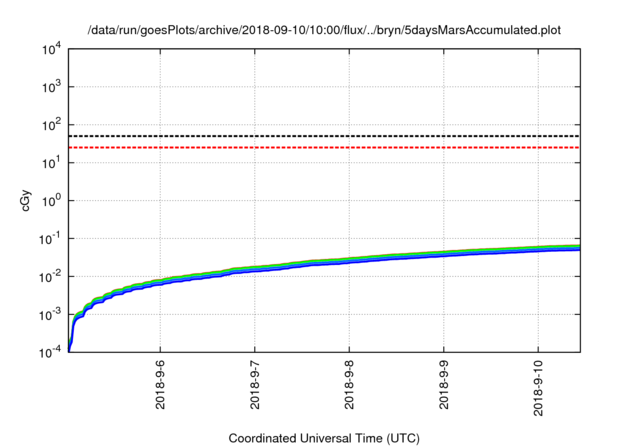640x448 pixels.
Task: Click the 2018-9-10 date tick label
Action: point(538,387)
